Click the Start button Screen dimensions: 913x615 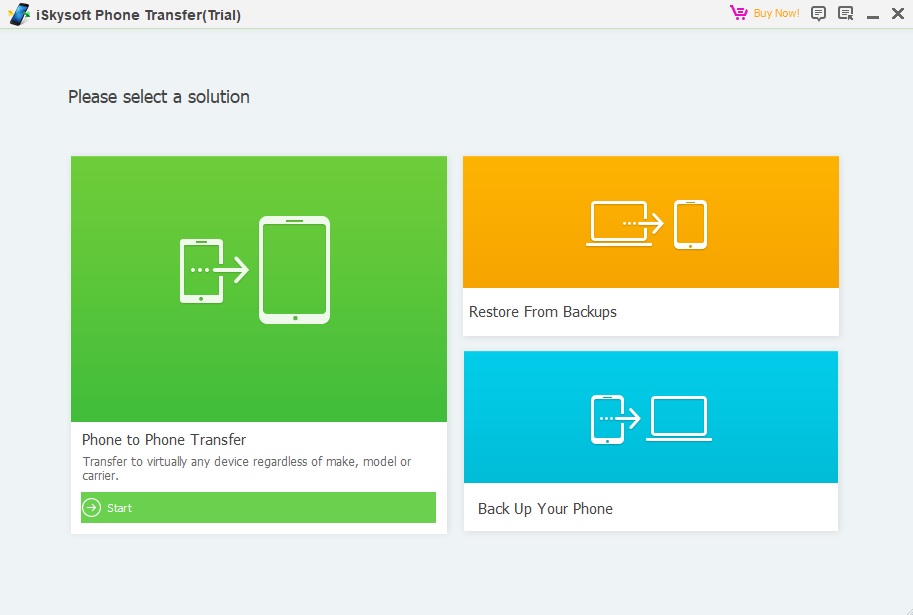(x=259, y=507)
